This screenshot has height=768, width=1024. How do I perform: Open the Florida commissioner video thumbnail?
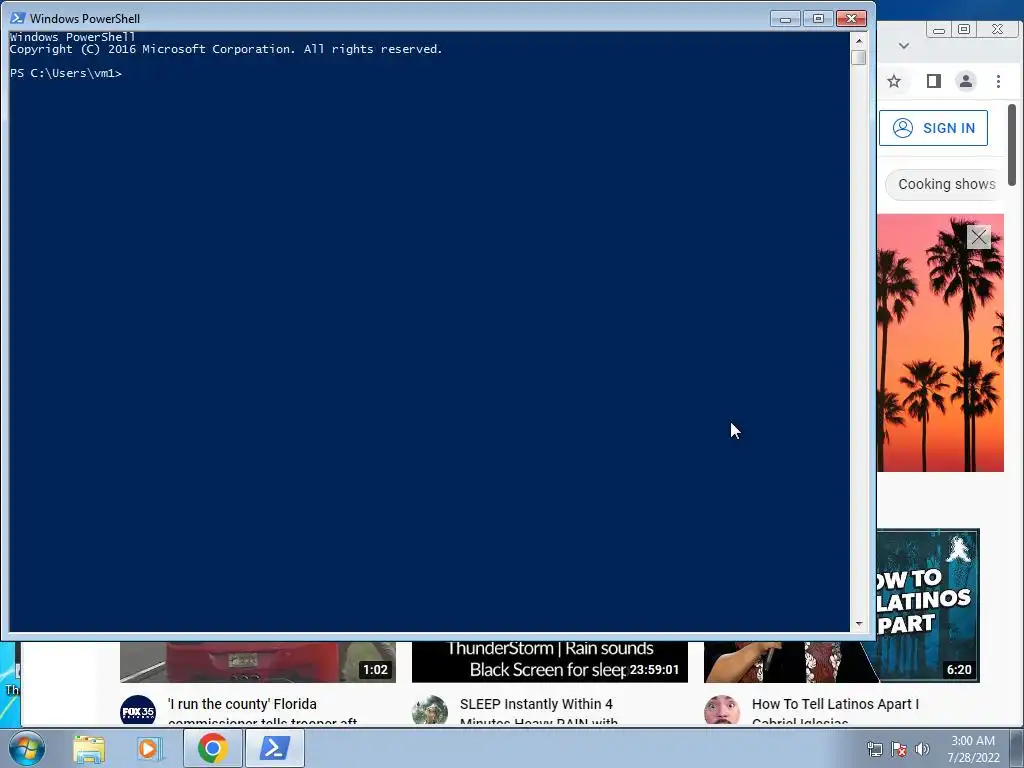pos(257,662)
